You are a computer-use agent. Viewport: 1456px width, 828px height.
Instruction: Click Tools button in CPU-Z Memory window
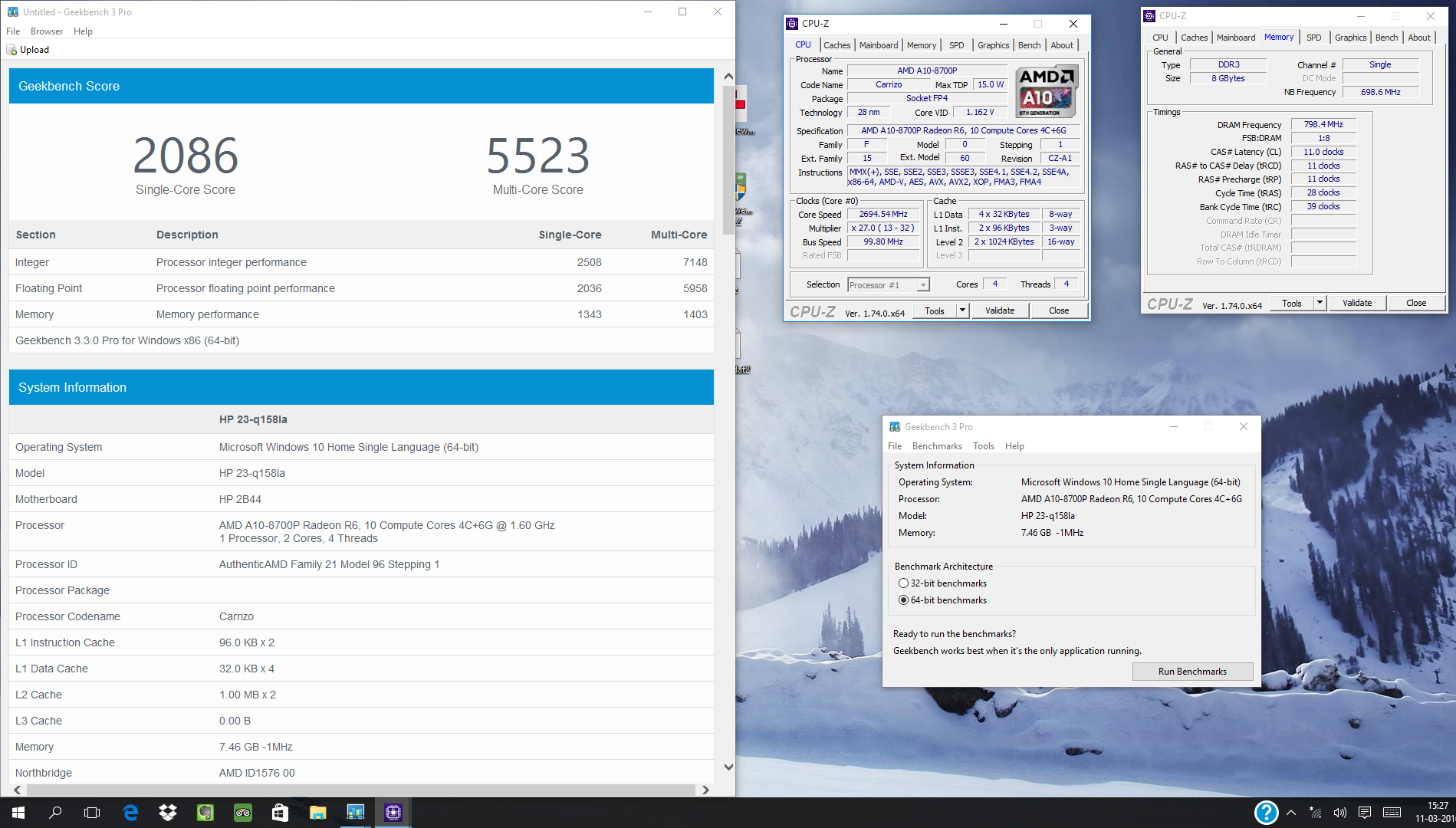[1292, 303]
